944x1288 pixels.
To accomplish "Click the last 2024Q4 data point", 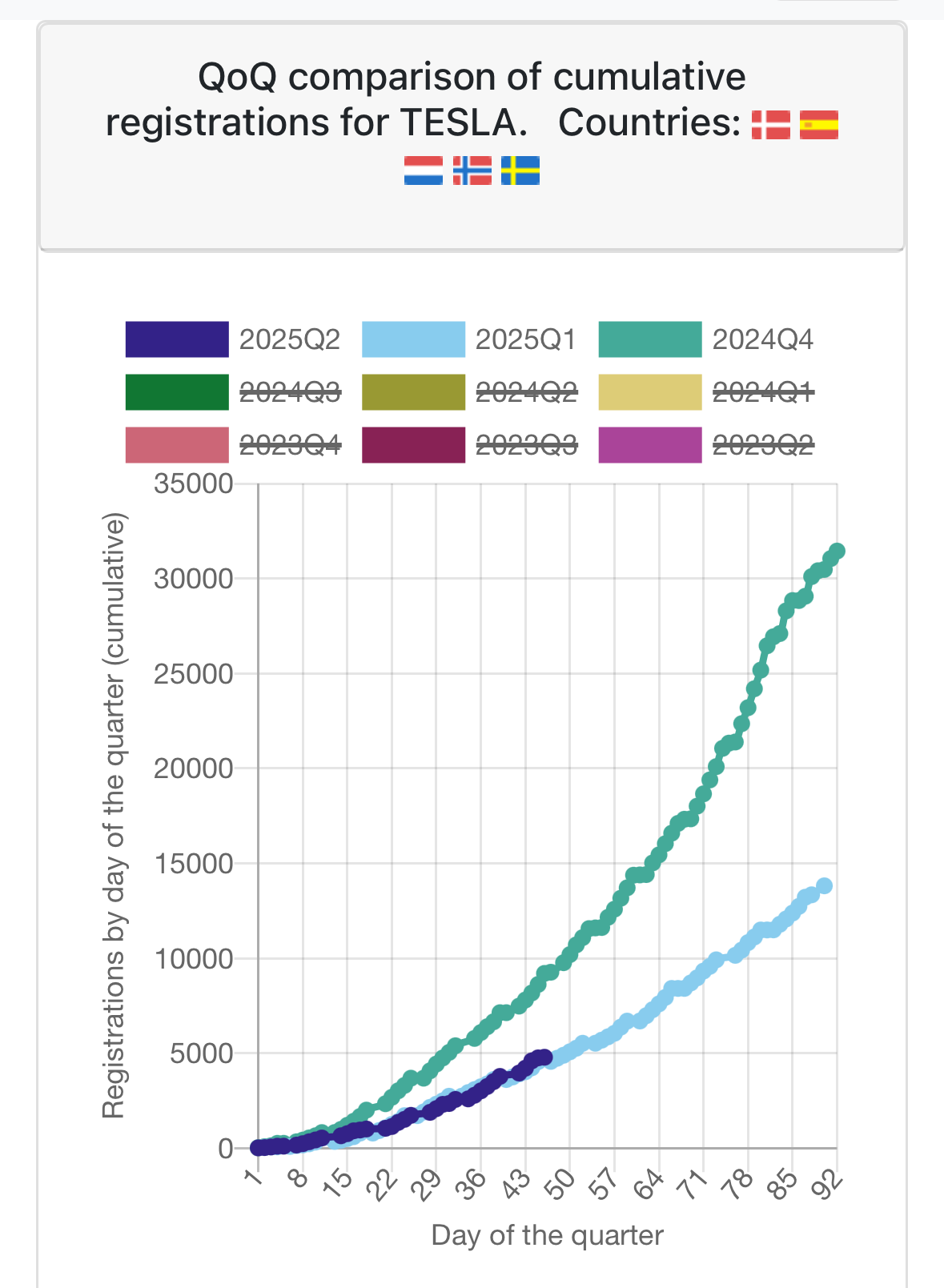I will tap(838, 551).
